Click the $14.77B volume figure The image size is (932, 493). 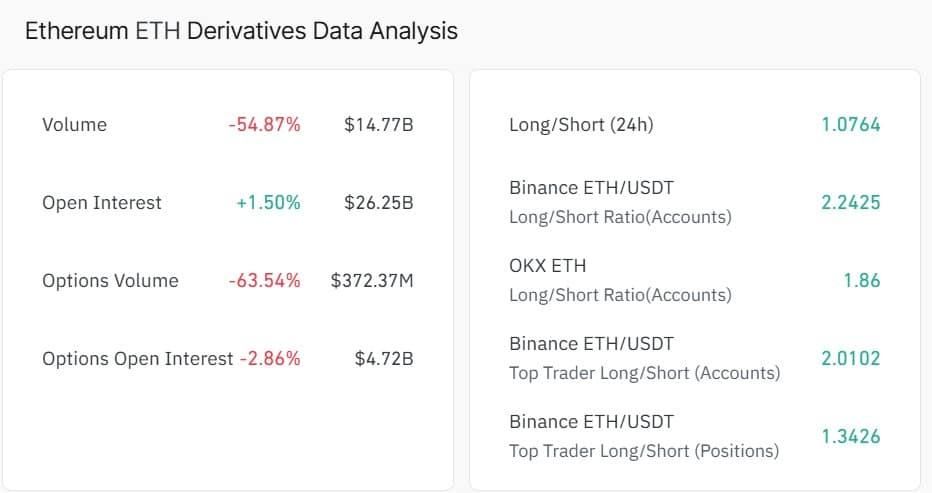[x=379, y=125]
